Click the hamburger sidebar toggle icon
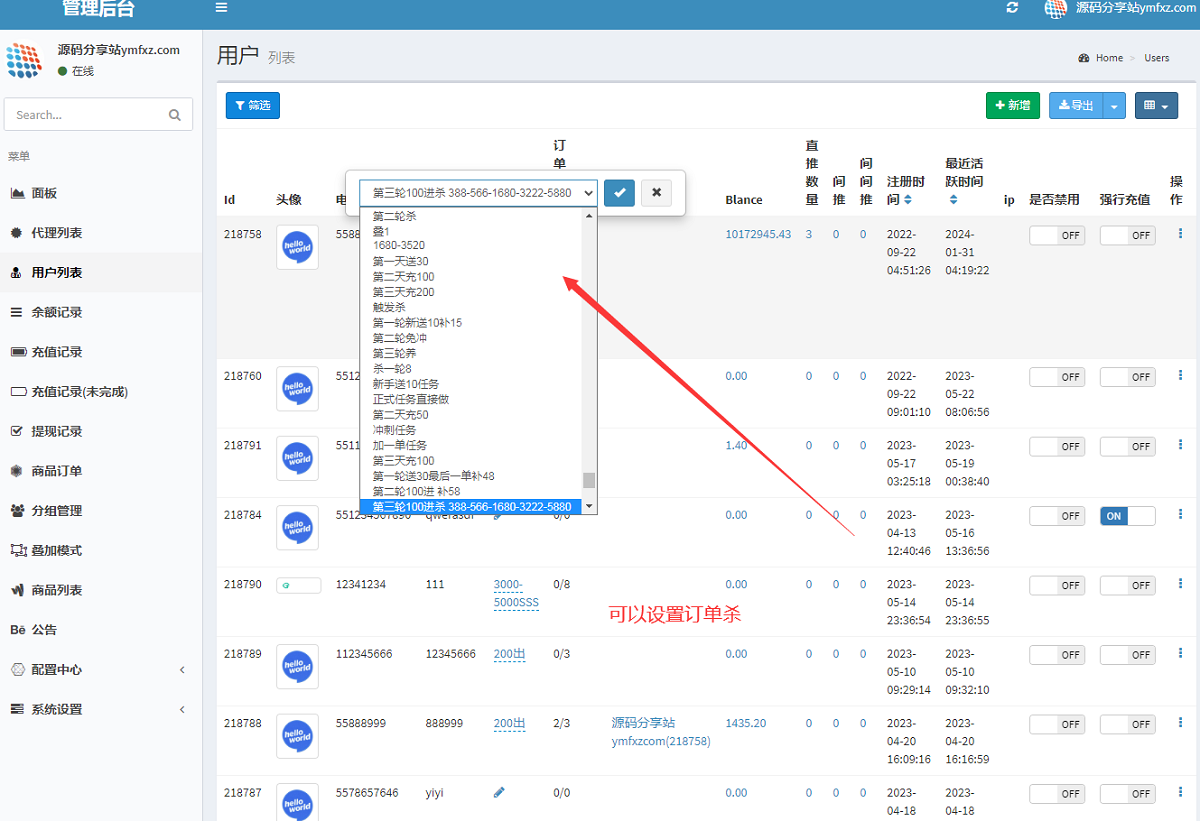 pyautogui.click(x=221, y=8)
